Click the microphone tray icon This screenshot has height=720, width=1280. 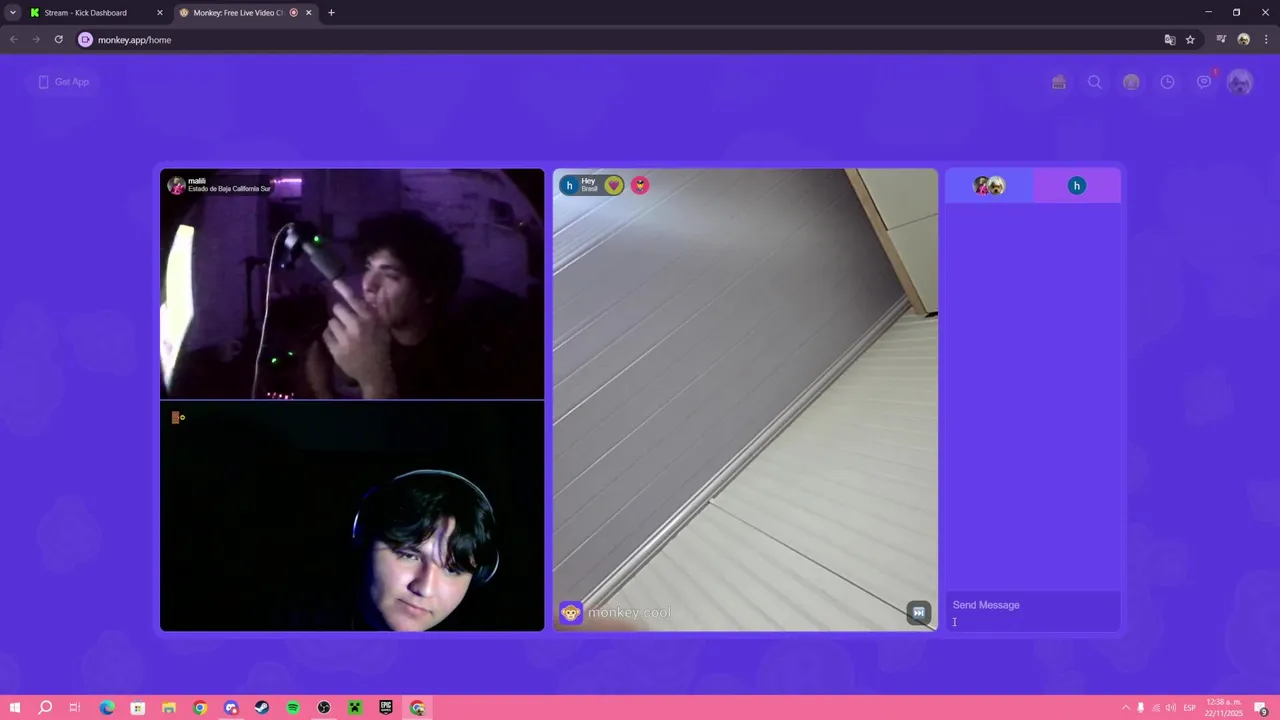[1140, 708]
